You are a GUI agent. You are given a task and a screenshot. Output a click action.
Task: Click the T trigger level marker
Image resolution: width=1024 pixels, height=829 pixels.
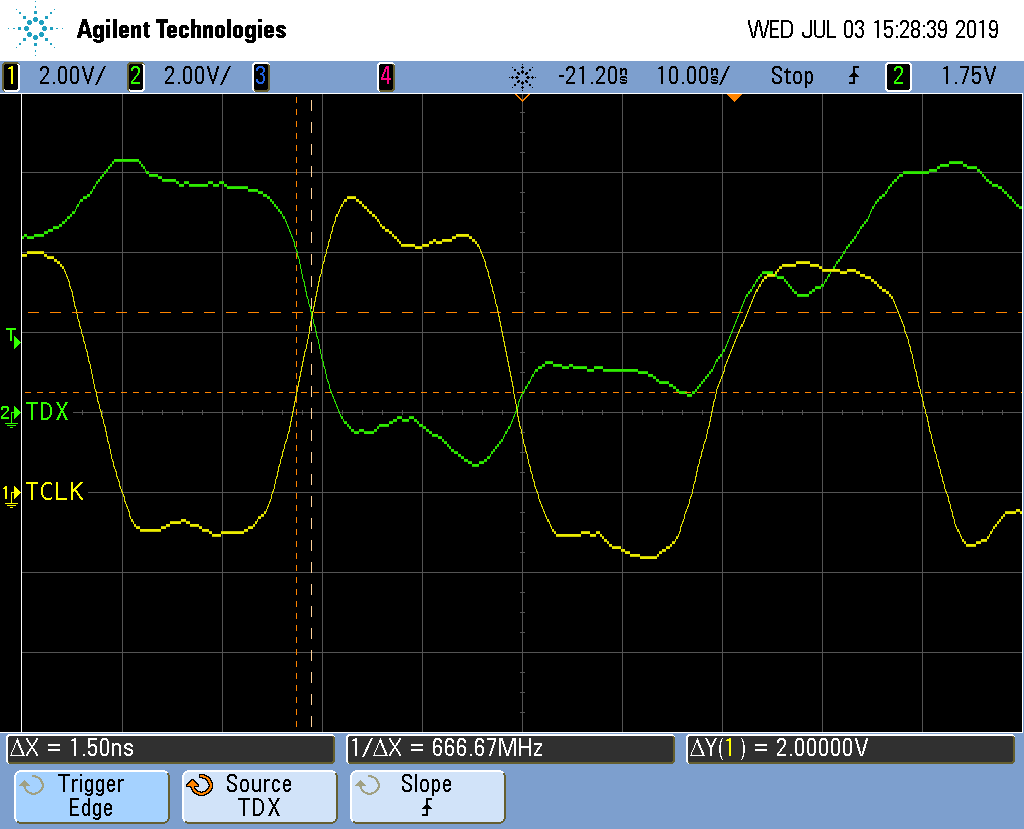pyautogui.click(x=13, y=337)
